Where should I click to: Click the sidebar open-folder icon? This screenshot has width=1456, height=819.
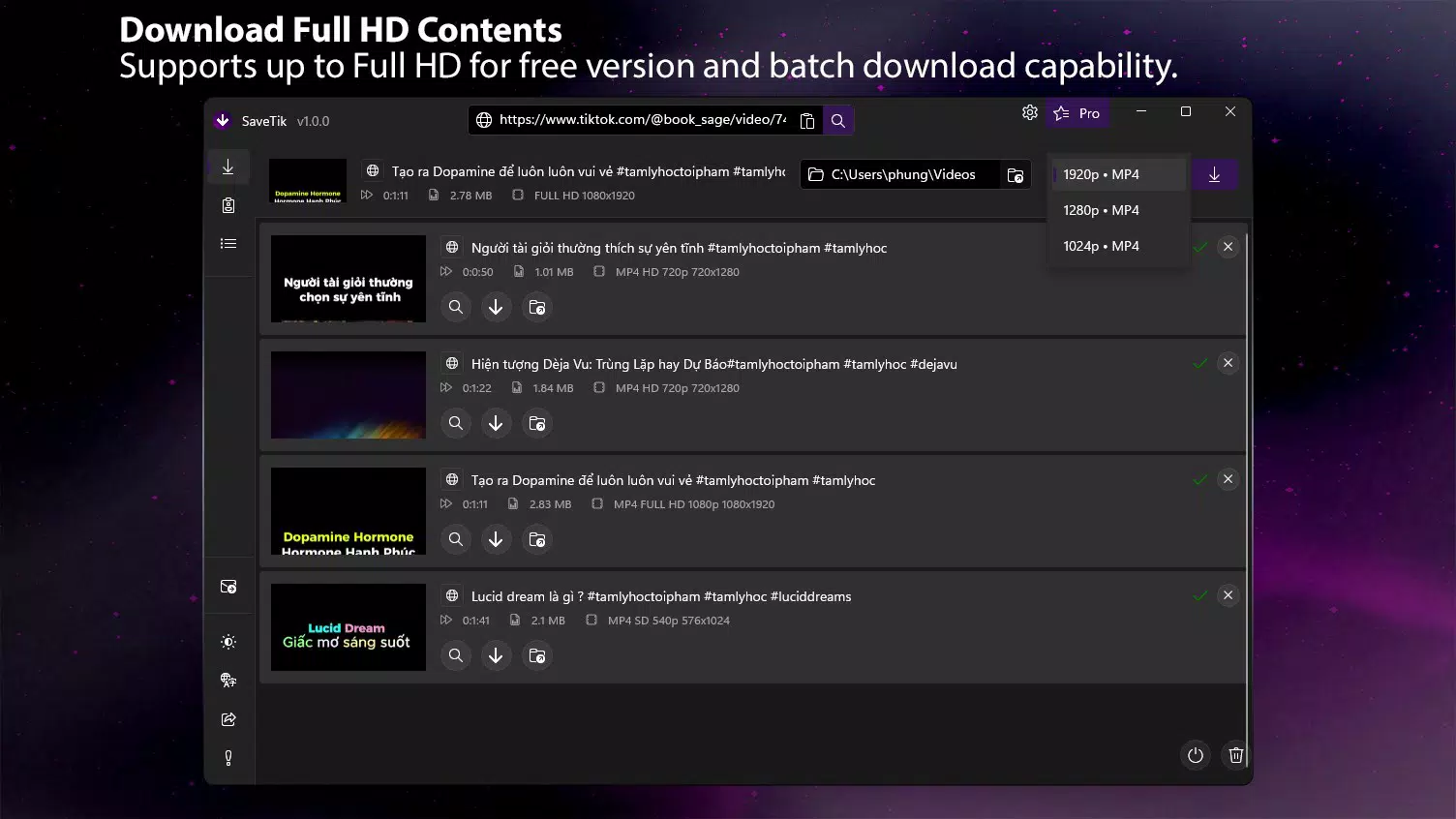pos(228,587)
